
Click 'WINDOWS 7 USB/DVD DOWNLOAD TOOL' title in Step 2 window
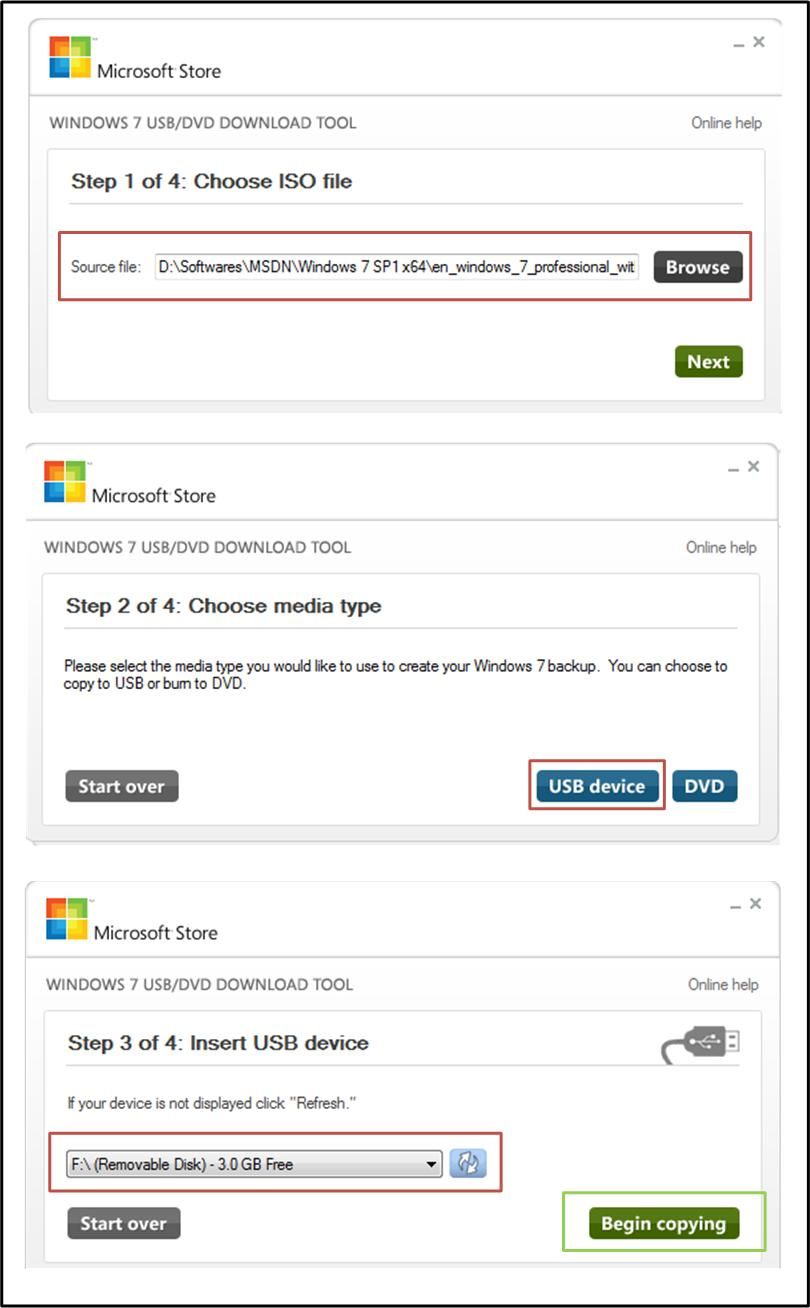[198, 547]
